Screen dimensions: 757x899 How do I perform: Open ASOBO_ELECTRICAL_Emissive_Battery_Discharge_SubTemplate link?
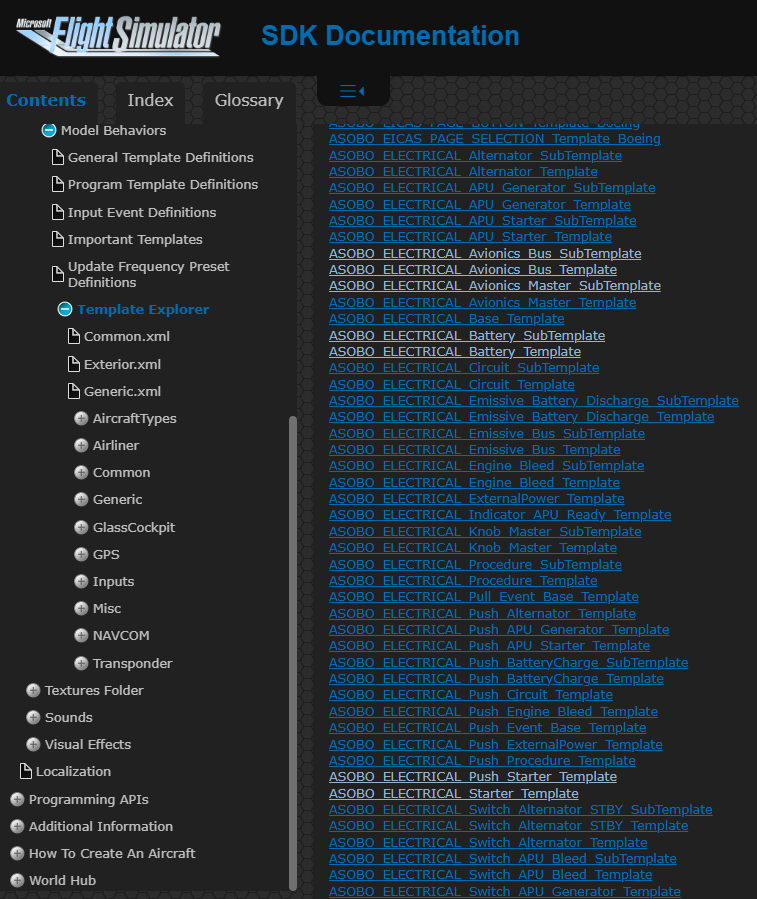534,400
